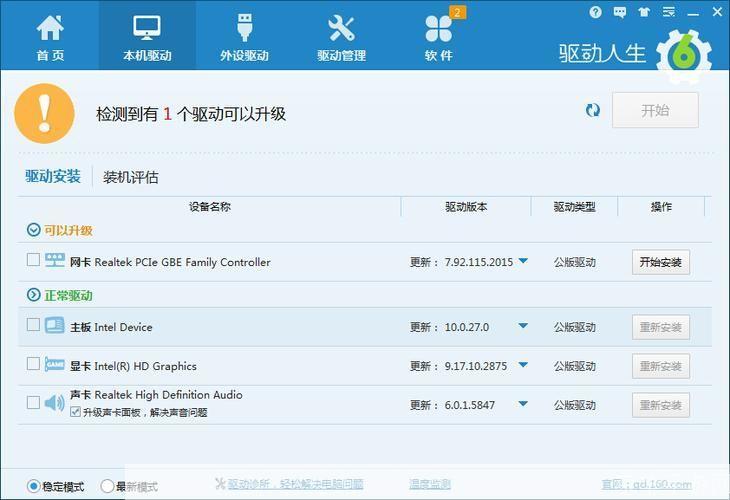Screen dimensions: 730x500
Task: Click 声卡 Realtek High Definition Audio text
Action: click(x=156, y=395)
